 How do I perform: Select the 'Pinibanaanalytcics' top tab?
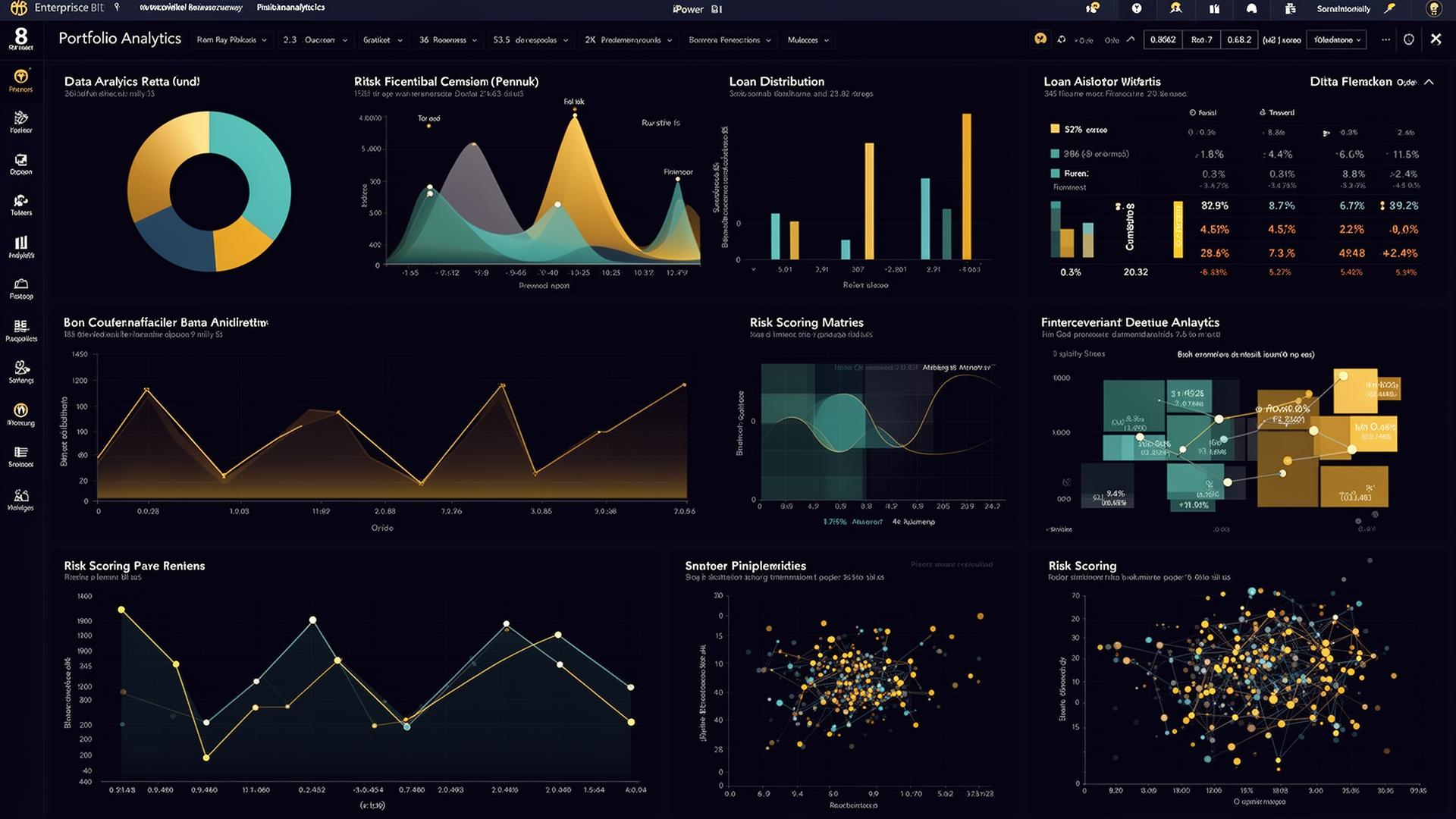pyautogui.click(x=290, y=8)
